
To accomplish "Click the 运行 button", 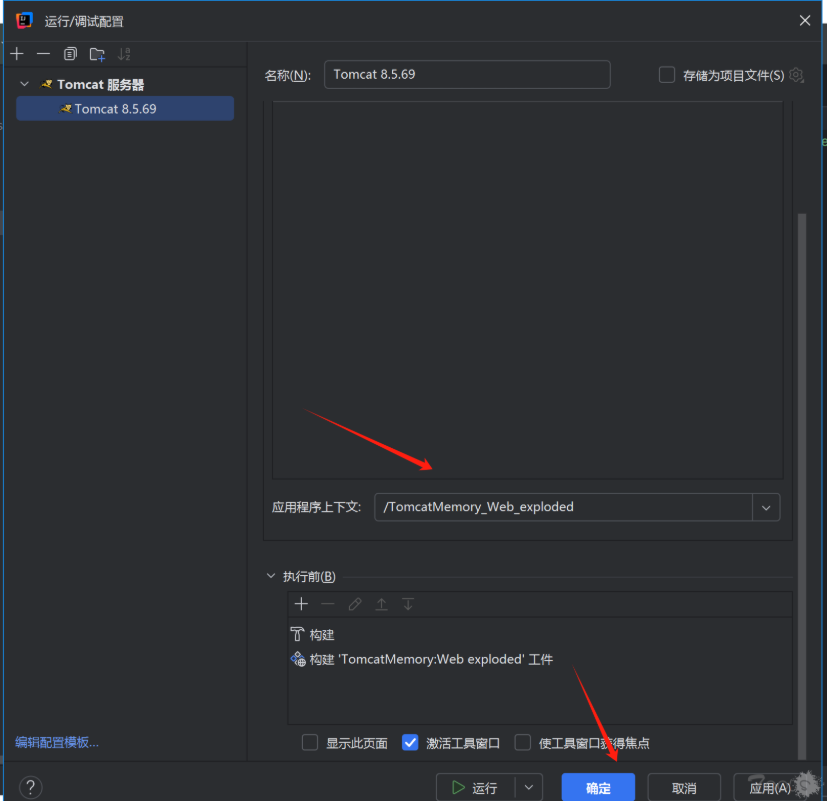I will click(475, 788).
